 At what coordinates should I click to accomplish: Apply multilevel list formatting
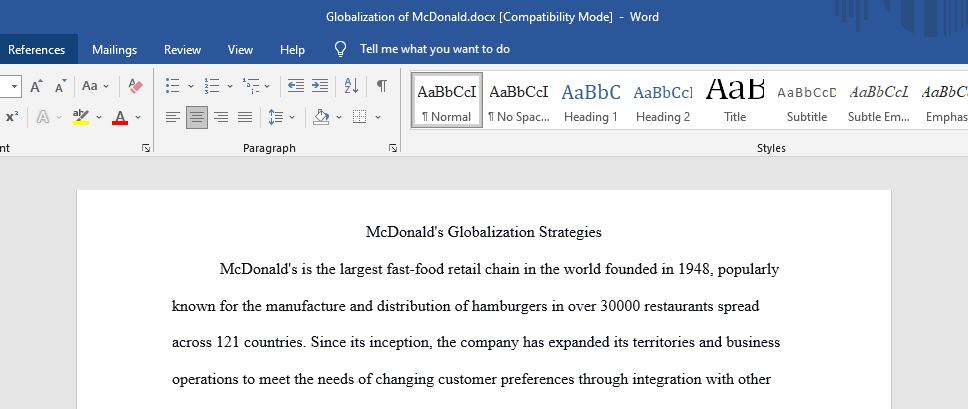click(251, 86)
